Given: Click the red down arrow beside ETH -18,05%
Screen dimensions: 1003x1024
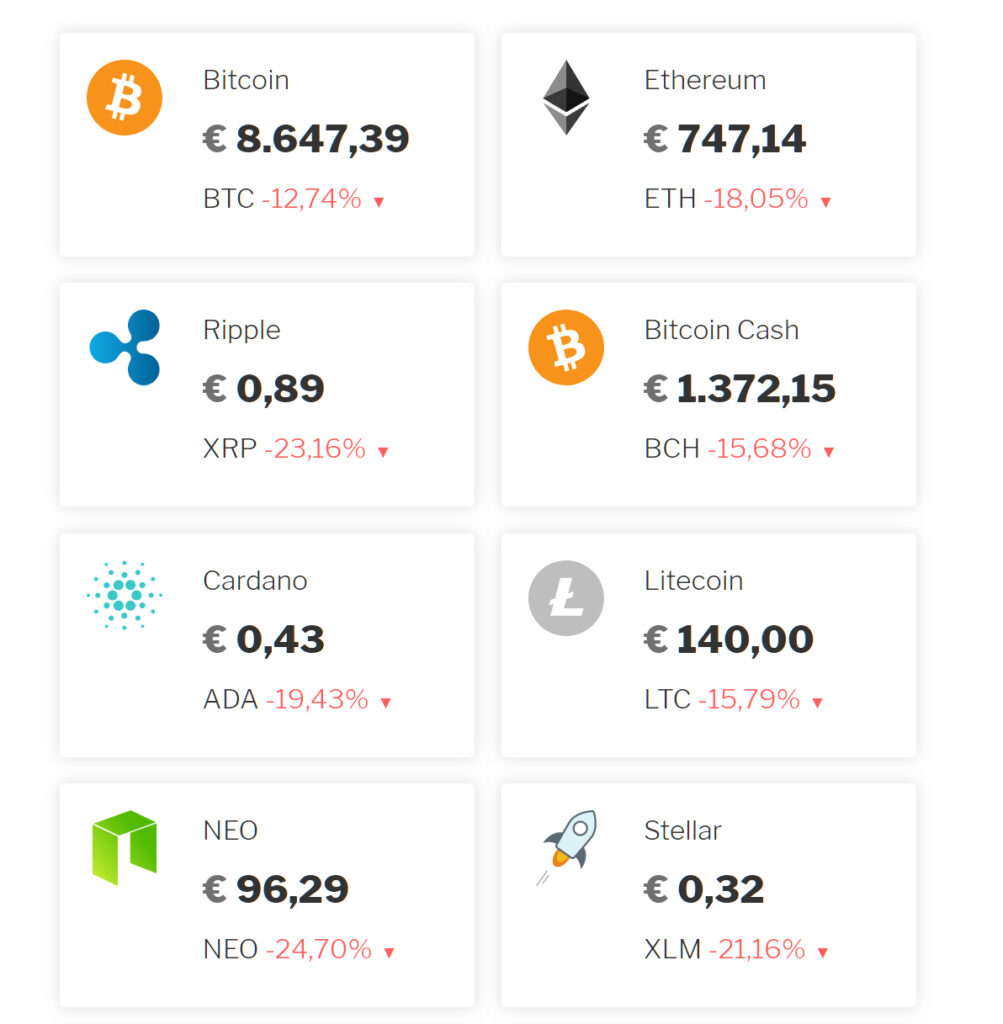Looking at the screenshot, I should point(825,202).
